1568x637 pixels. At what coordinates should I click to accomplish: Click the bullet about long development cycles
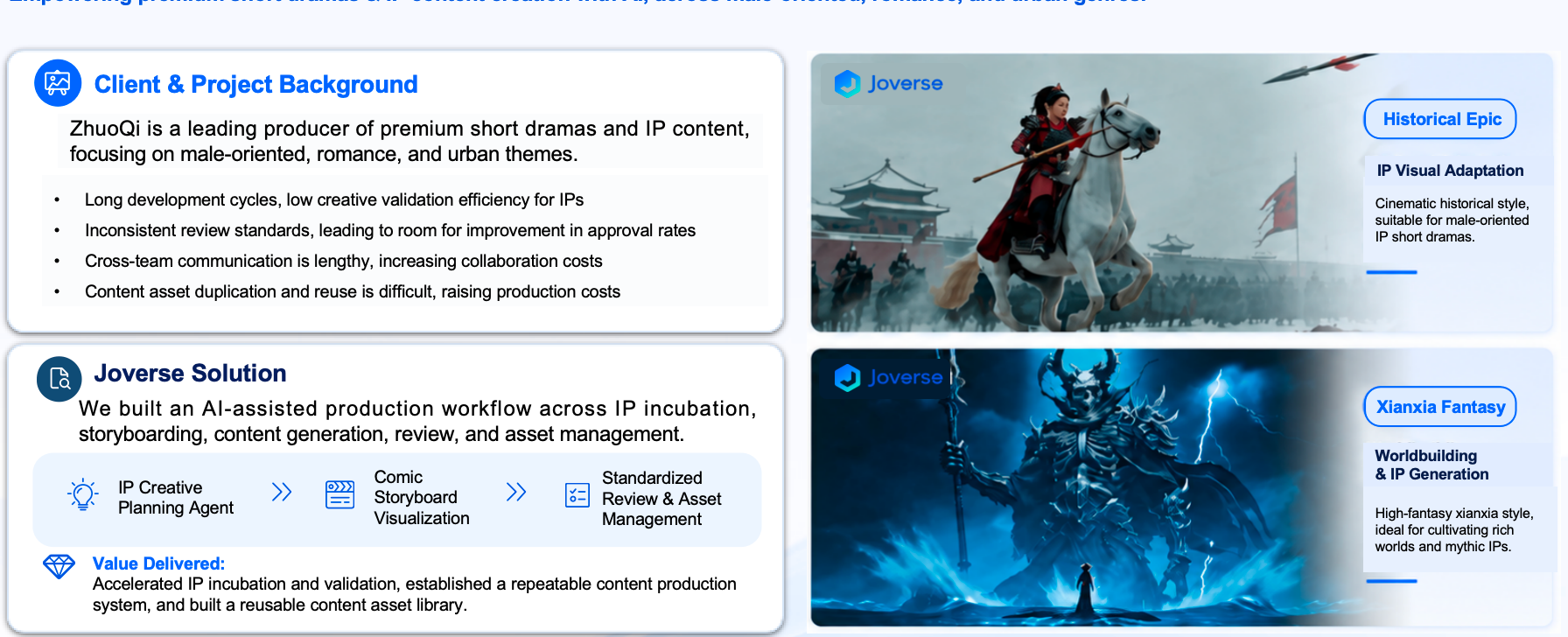coord(334,199)
